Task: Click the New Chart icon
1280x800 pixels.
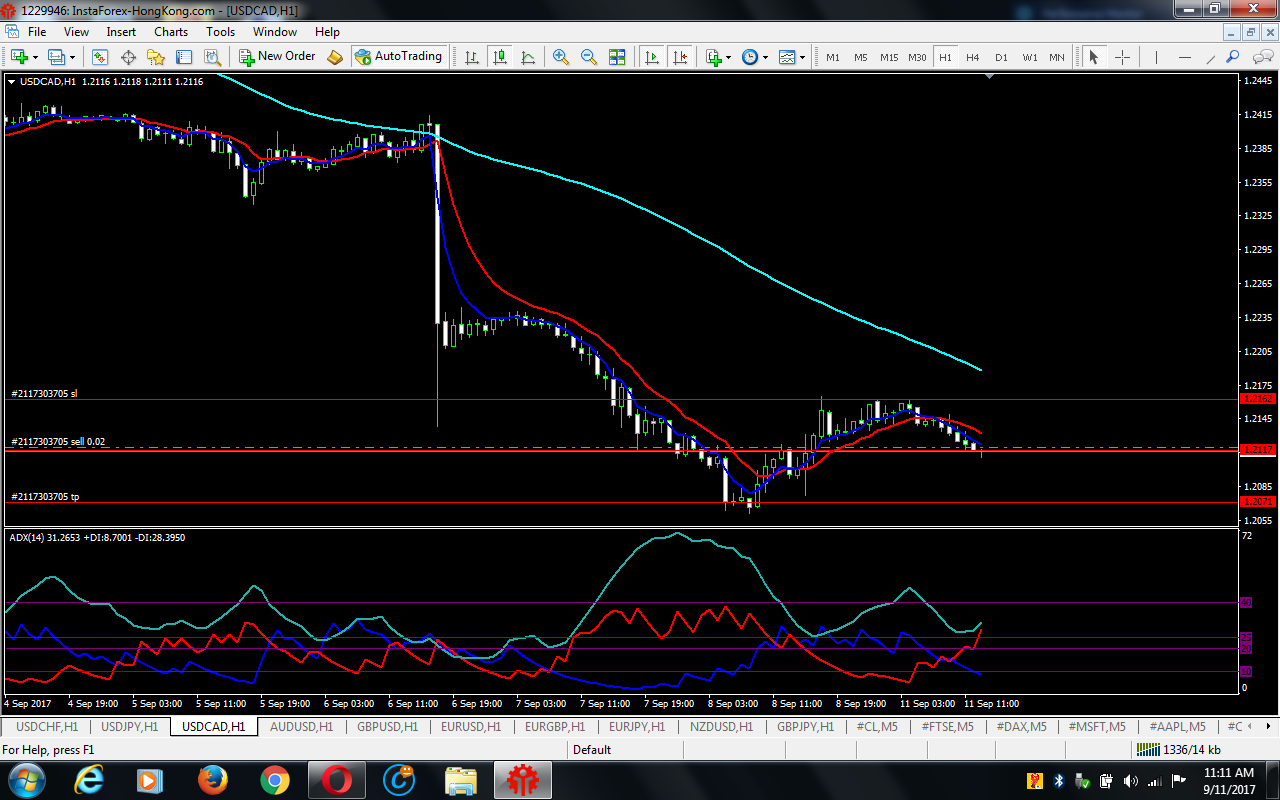Action: pos(19,57)
